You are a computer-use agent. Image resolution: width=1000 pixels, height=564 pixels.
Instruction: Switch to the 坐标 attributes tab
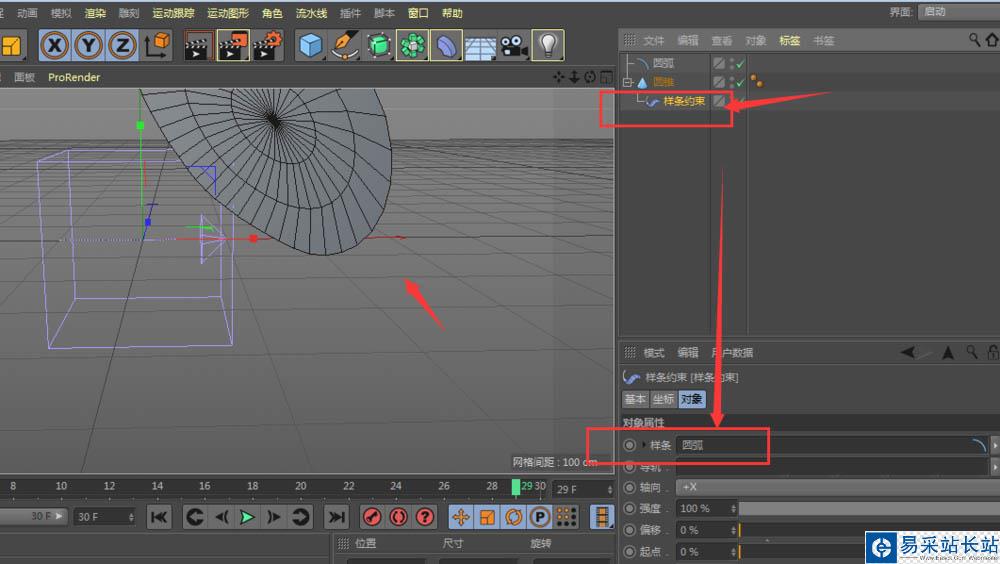(663, 399)
